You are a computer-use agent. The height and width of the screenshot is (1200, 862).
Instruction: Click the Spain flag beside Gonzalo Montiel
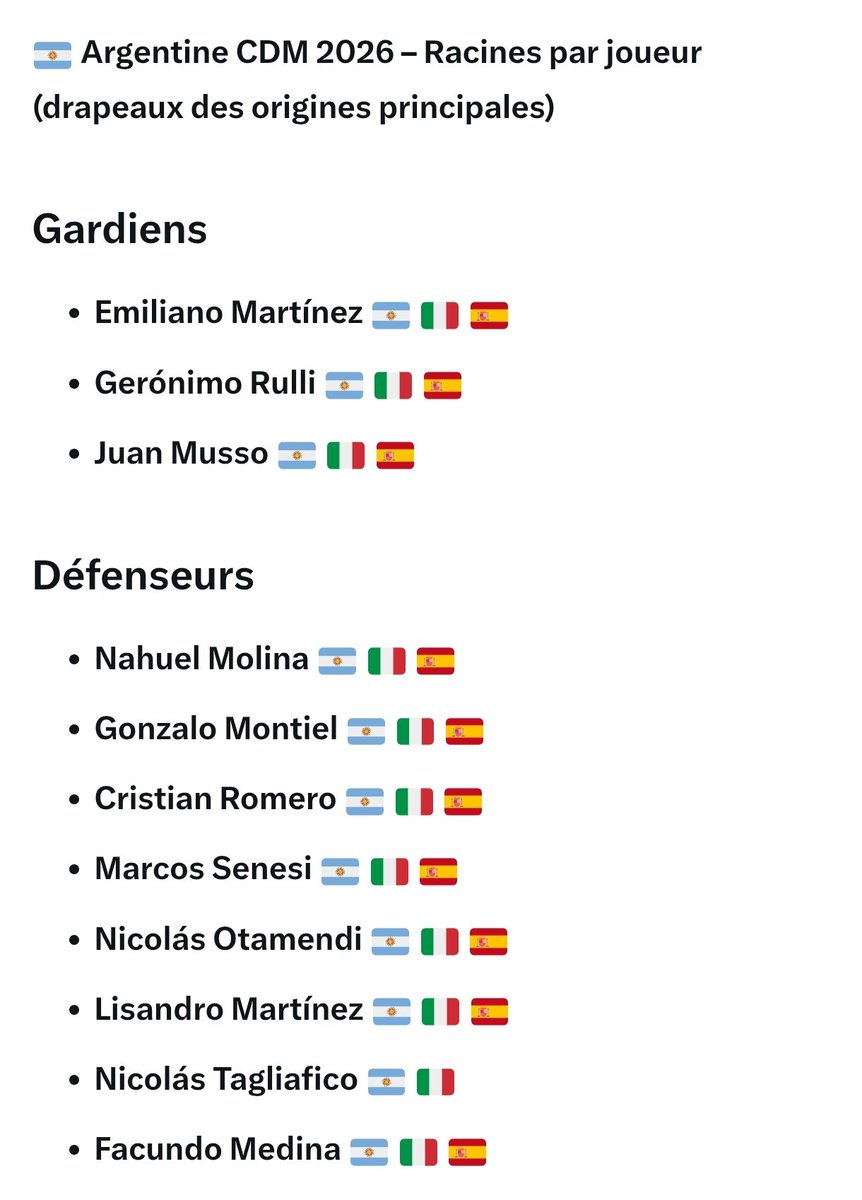[x=464, y=731]
